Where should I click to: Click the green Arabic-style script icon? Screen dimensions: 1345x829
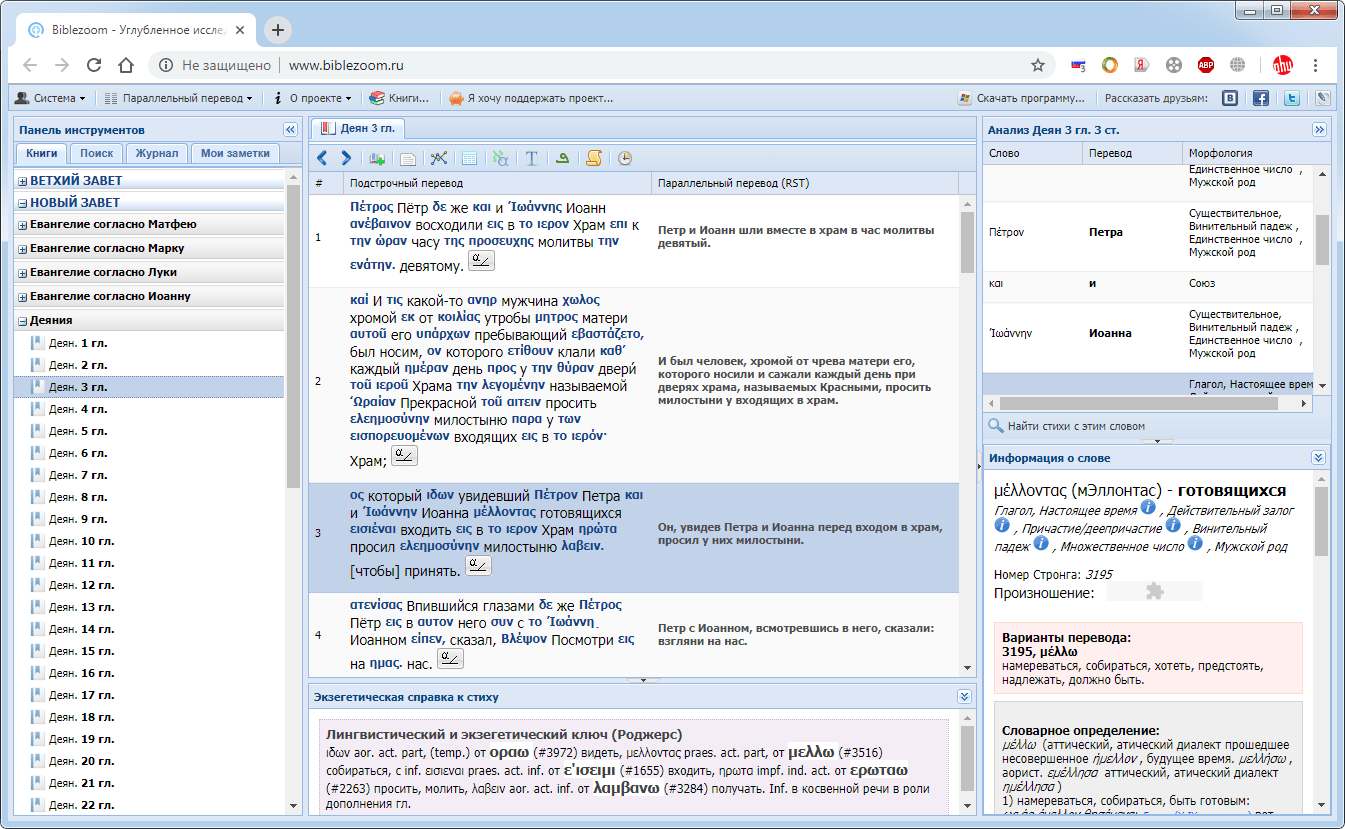563,158
